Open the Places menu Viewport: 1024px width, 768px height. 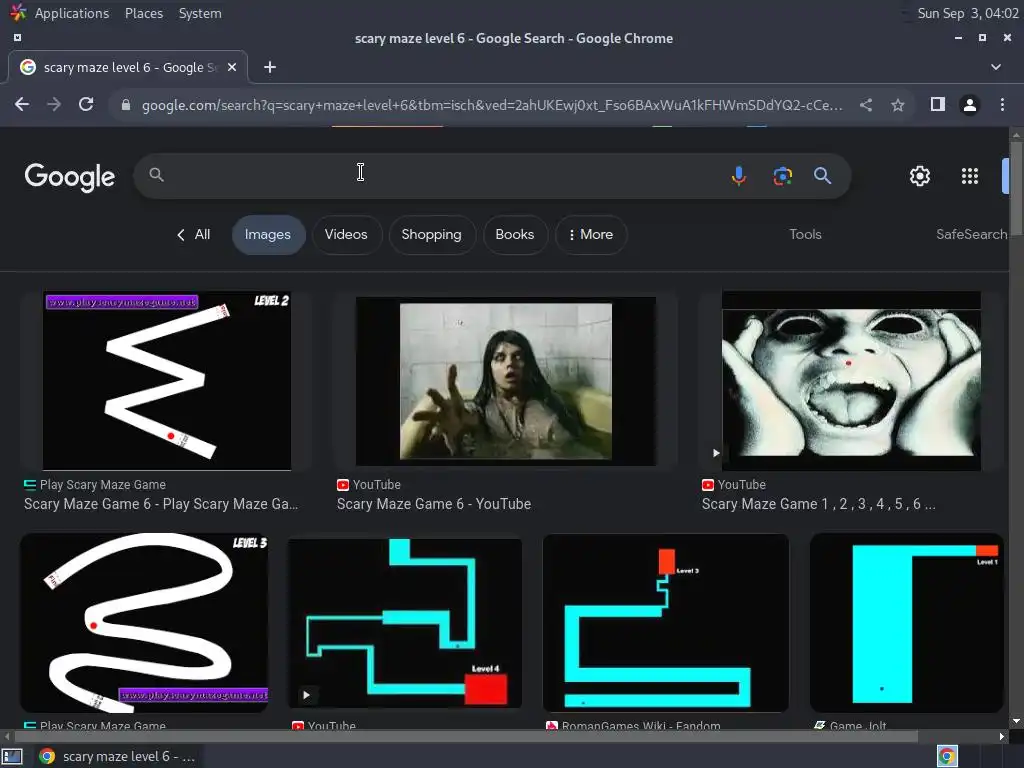(x=144, y=13)
